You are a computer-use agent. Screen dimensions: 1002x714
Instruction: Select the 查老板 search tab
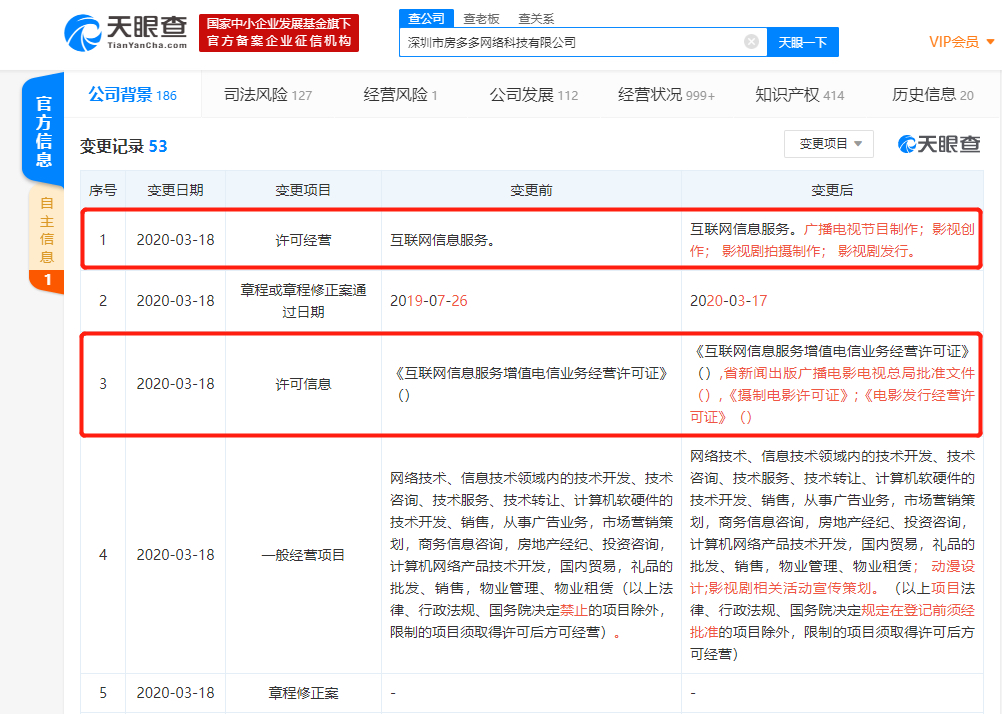coord(481,19)
